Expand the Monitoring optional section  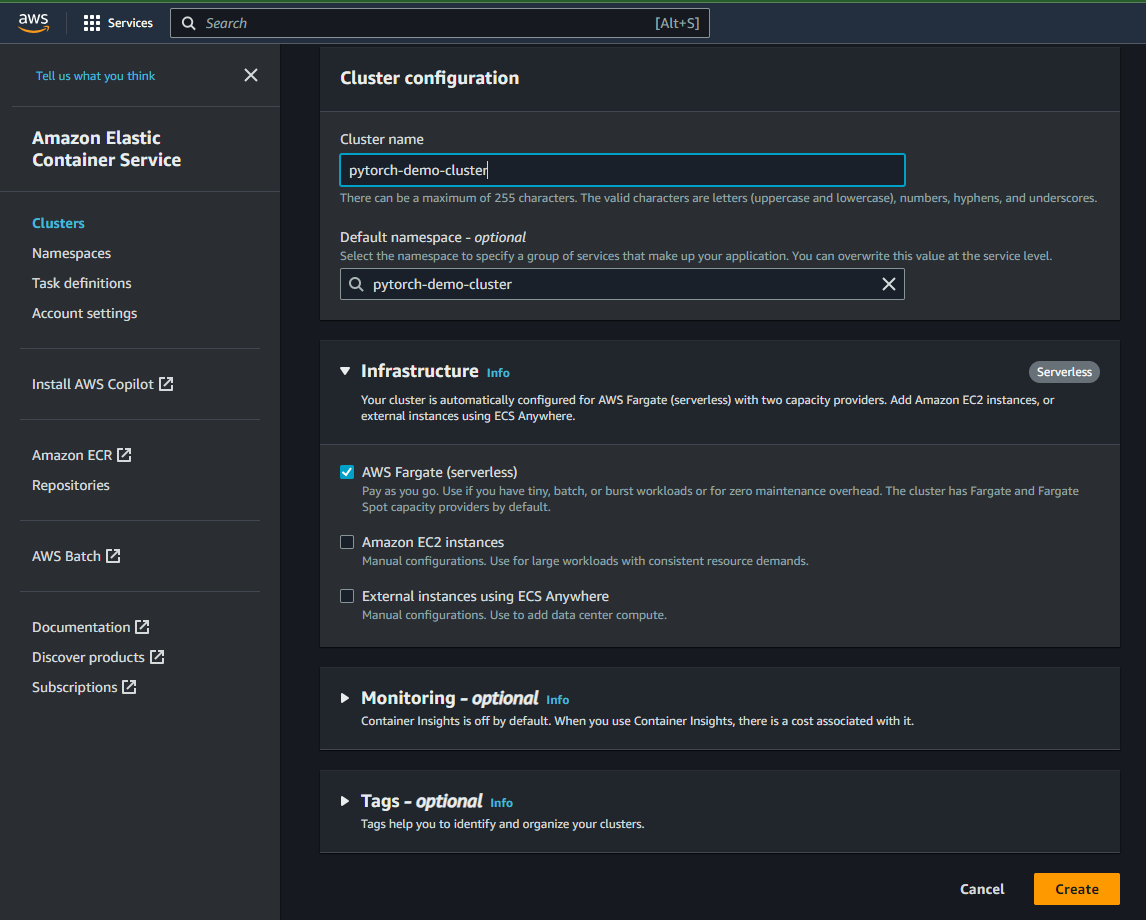(x=345, y=698)
